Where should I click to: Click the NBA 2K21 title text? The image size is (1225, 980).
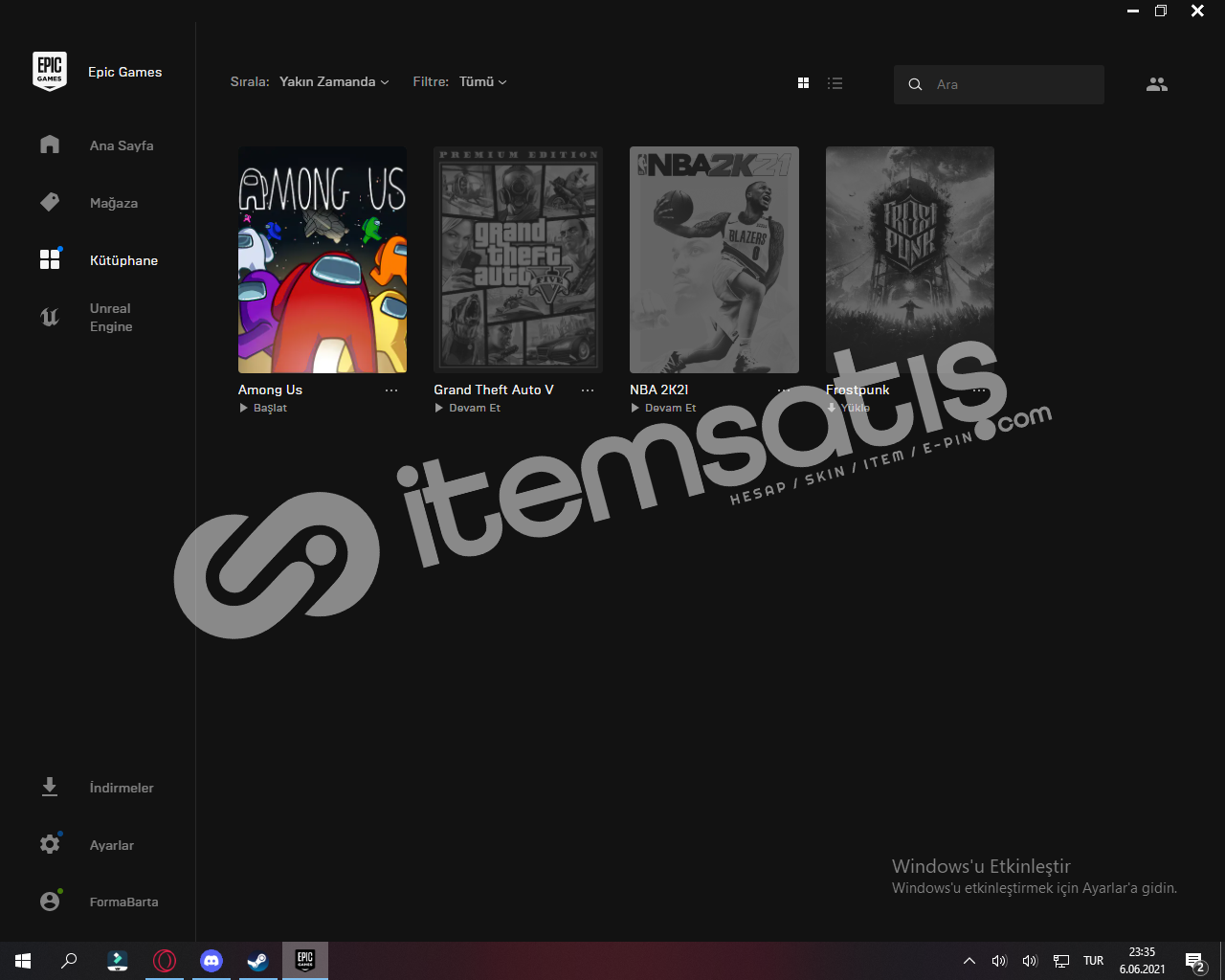pos(658,390)
